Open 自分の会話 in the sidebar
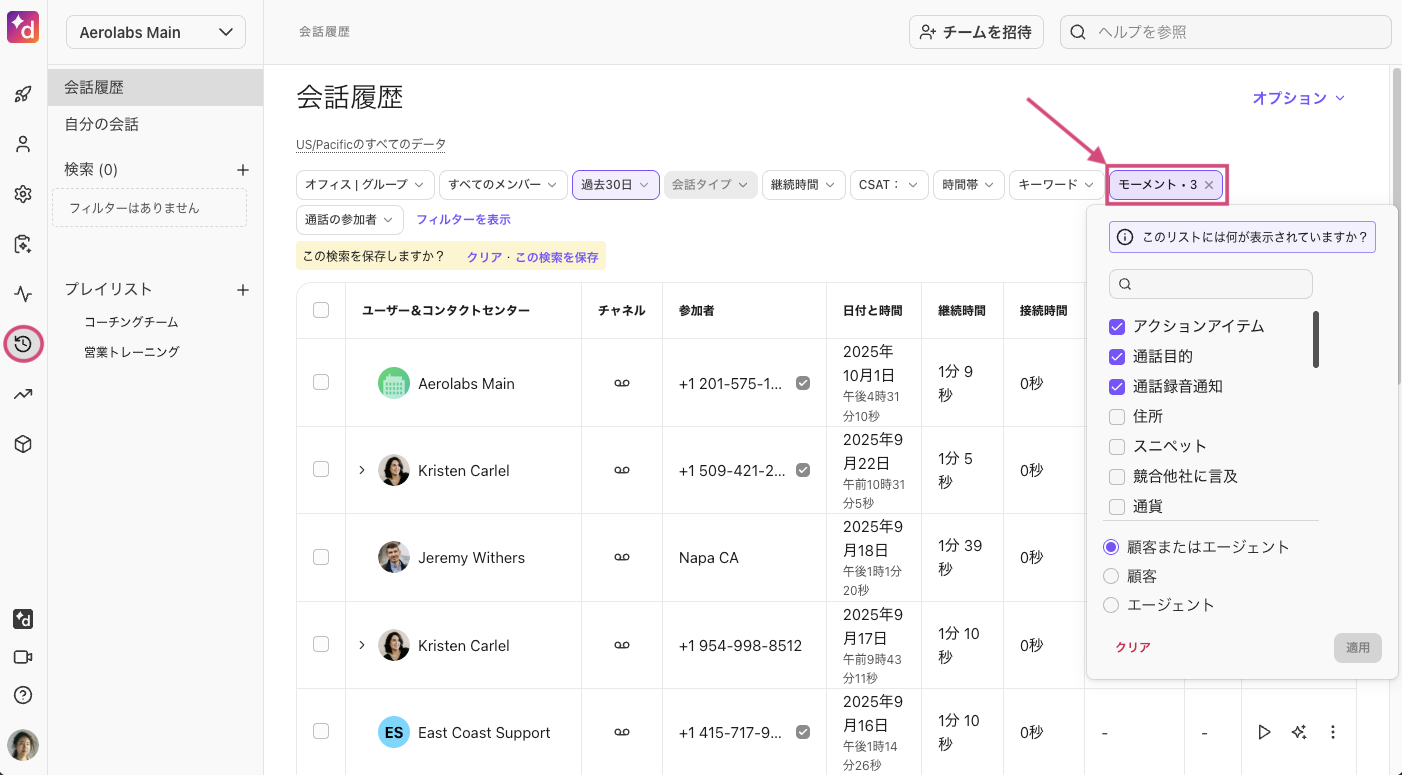 click(x=102, y=125)
